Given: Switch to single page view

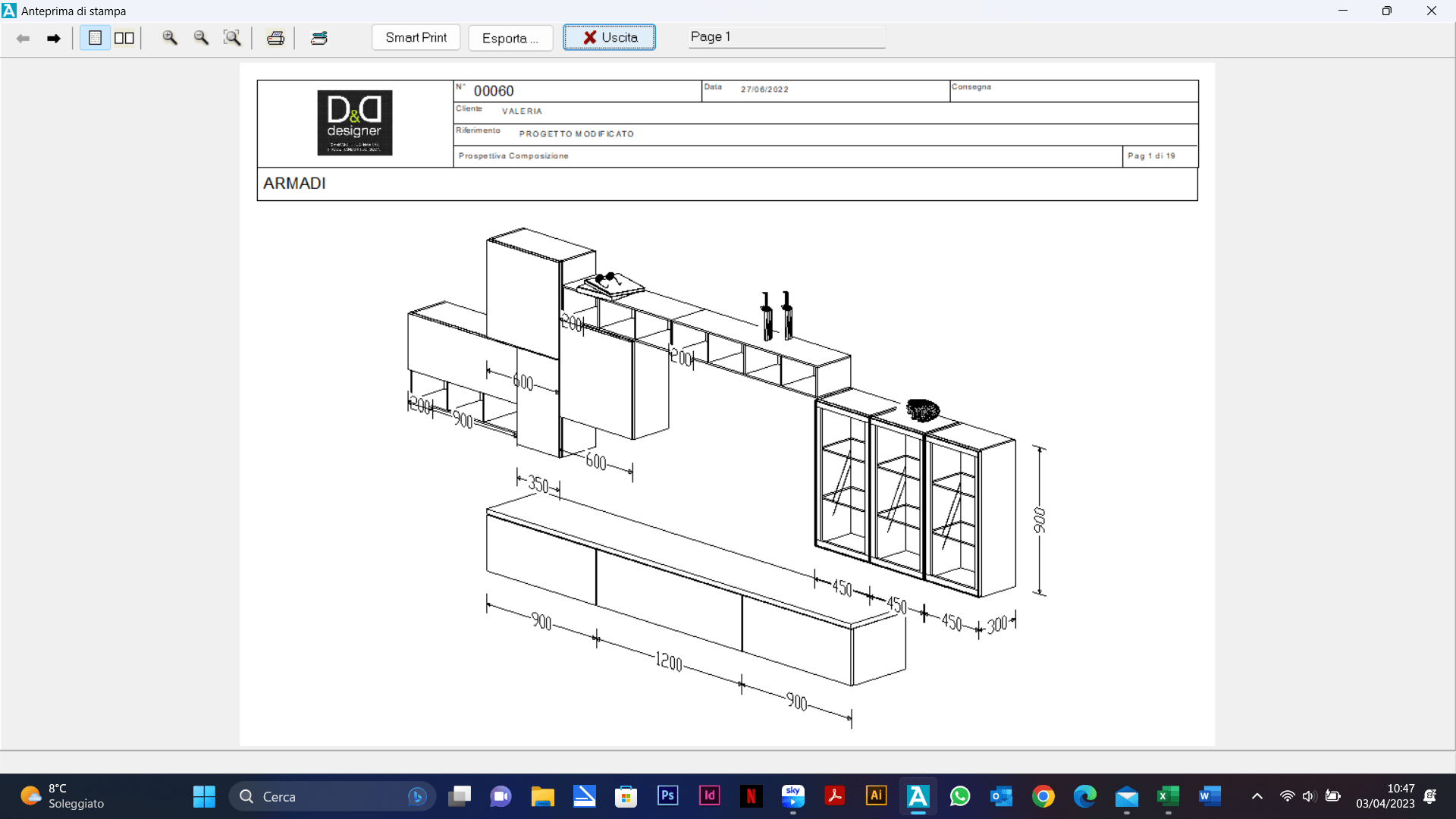Looking at the screenshot, I should [95, 38].
